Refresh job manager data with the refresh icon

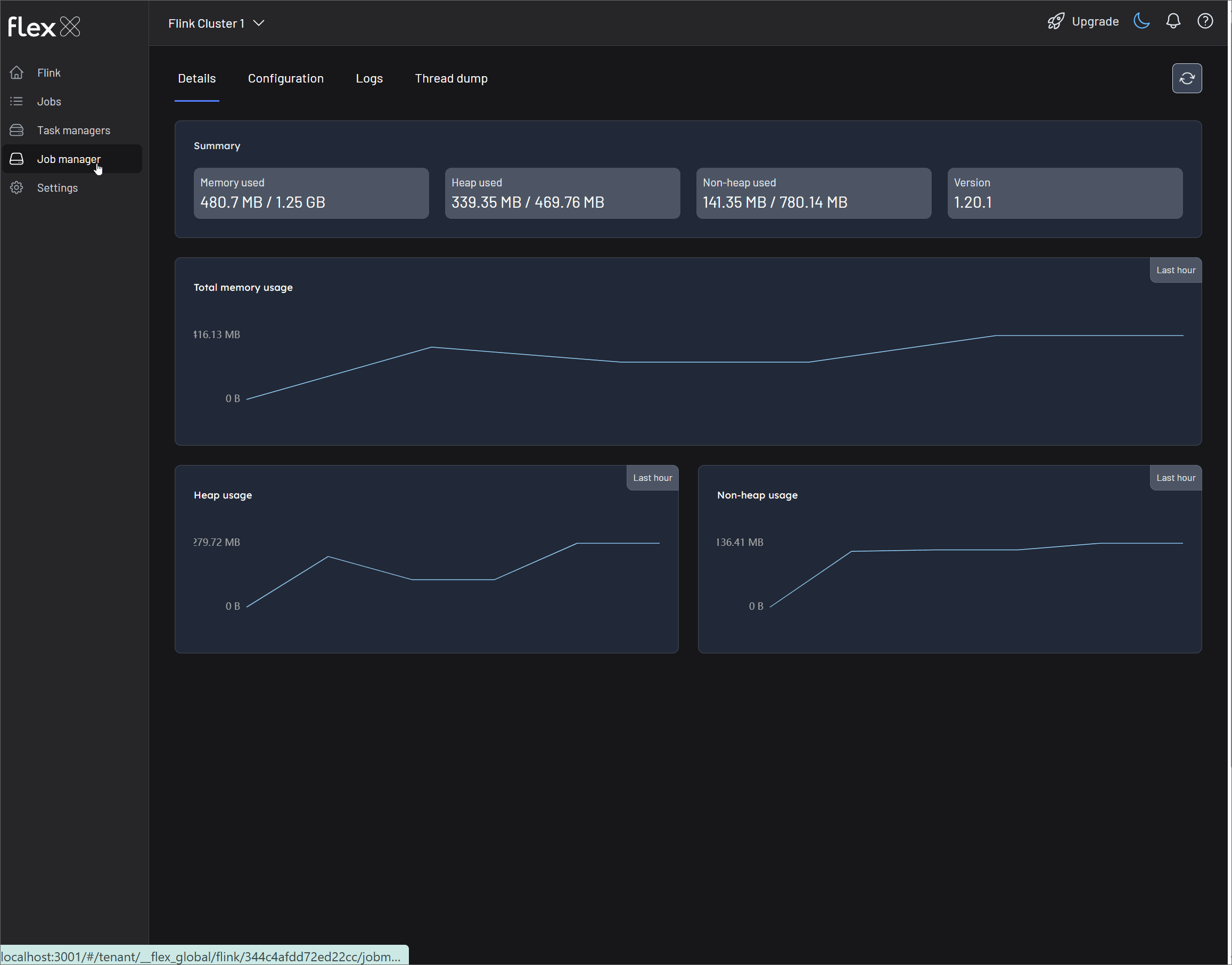pyautogui.click(x=1187, y=78)
